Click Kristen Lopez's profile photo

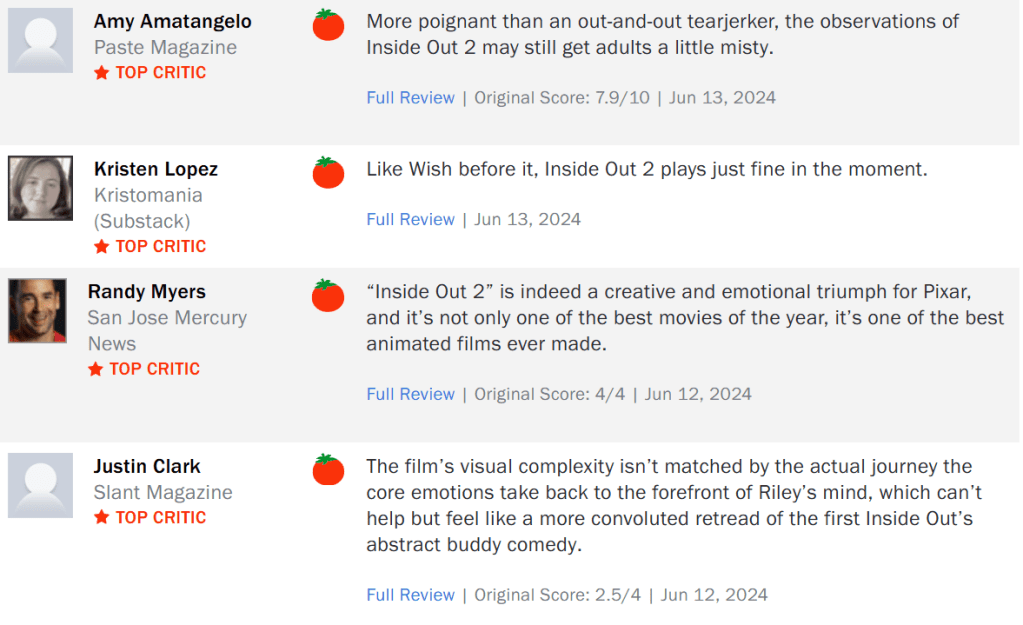tap(40, 188)
